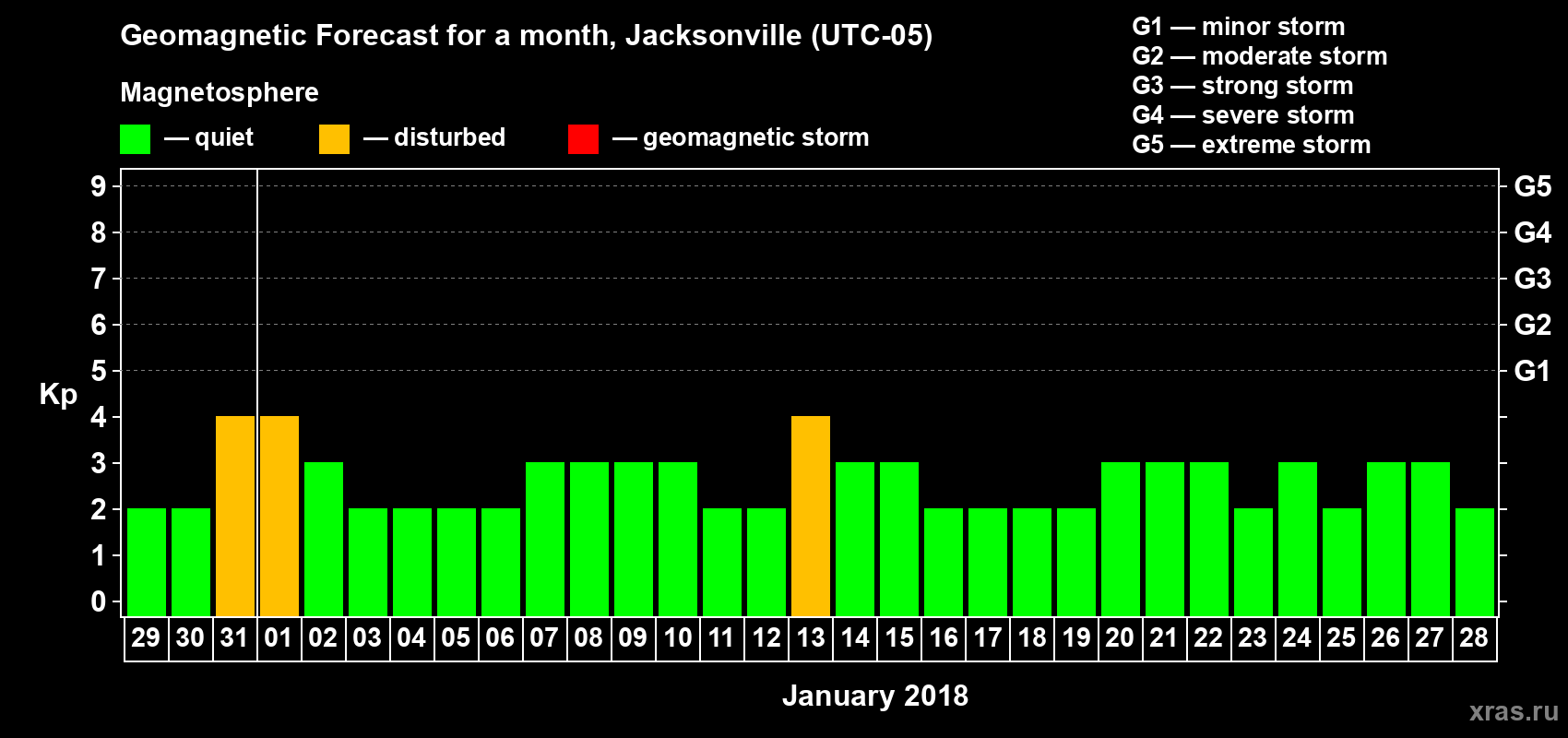The image size is (1568, 738).
Task: Click Kp value 0 on left axis
Action: coord(99,601)
